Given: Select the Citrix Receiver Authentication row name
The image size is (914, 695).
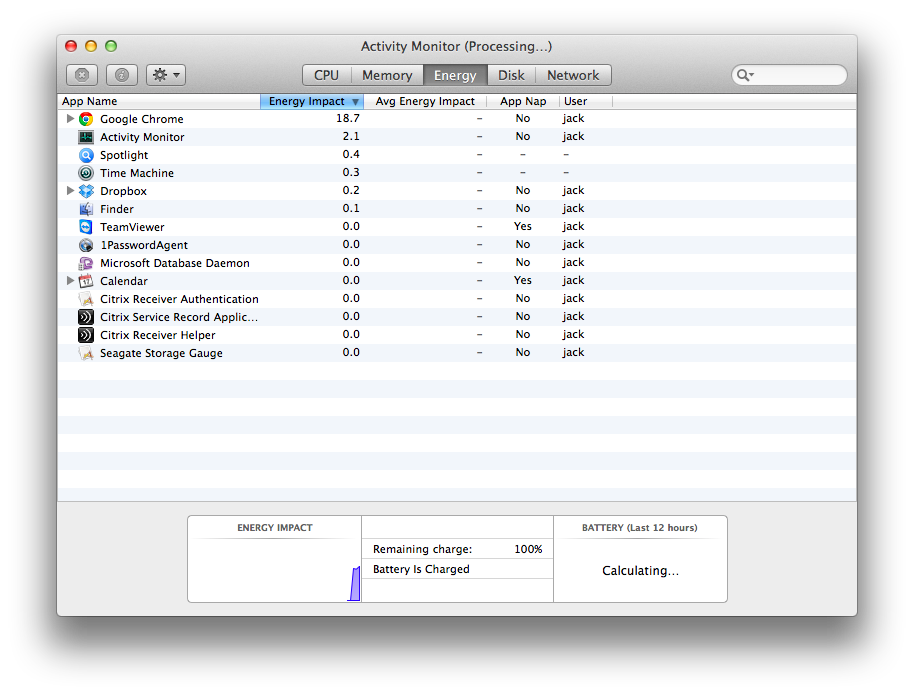Looking at the screenshot, I should coord(180,299).
